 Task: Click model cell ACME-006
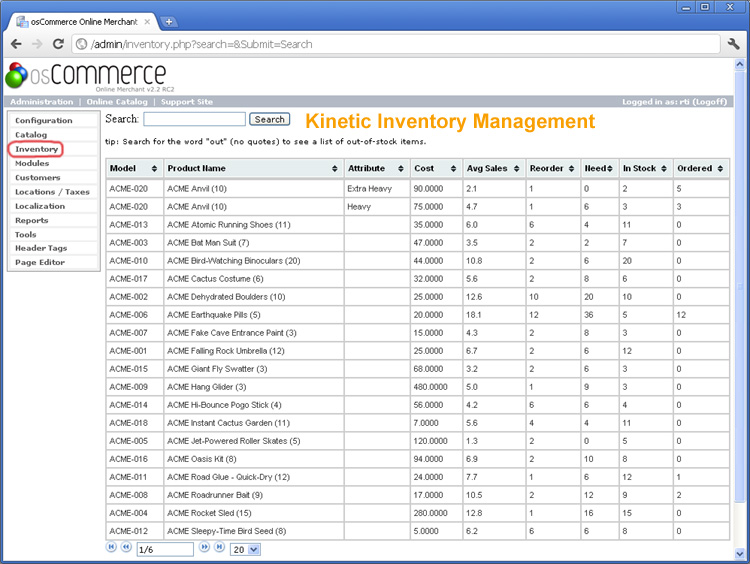click(x=129, y=315)
